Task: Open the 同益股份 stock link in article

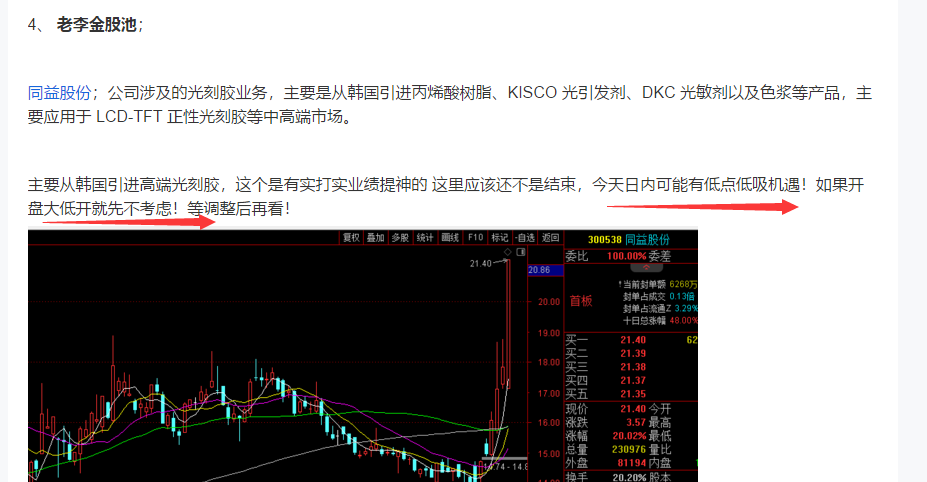Action: pos(59,93)
